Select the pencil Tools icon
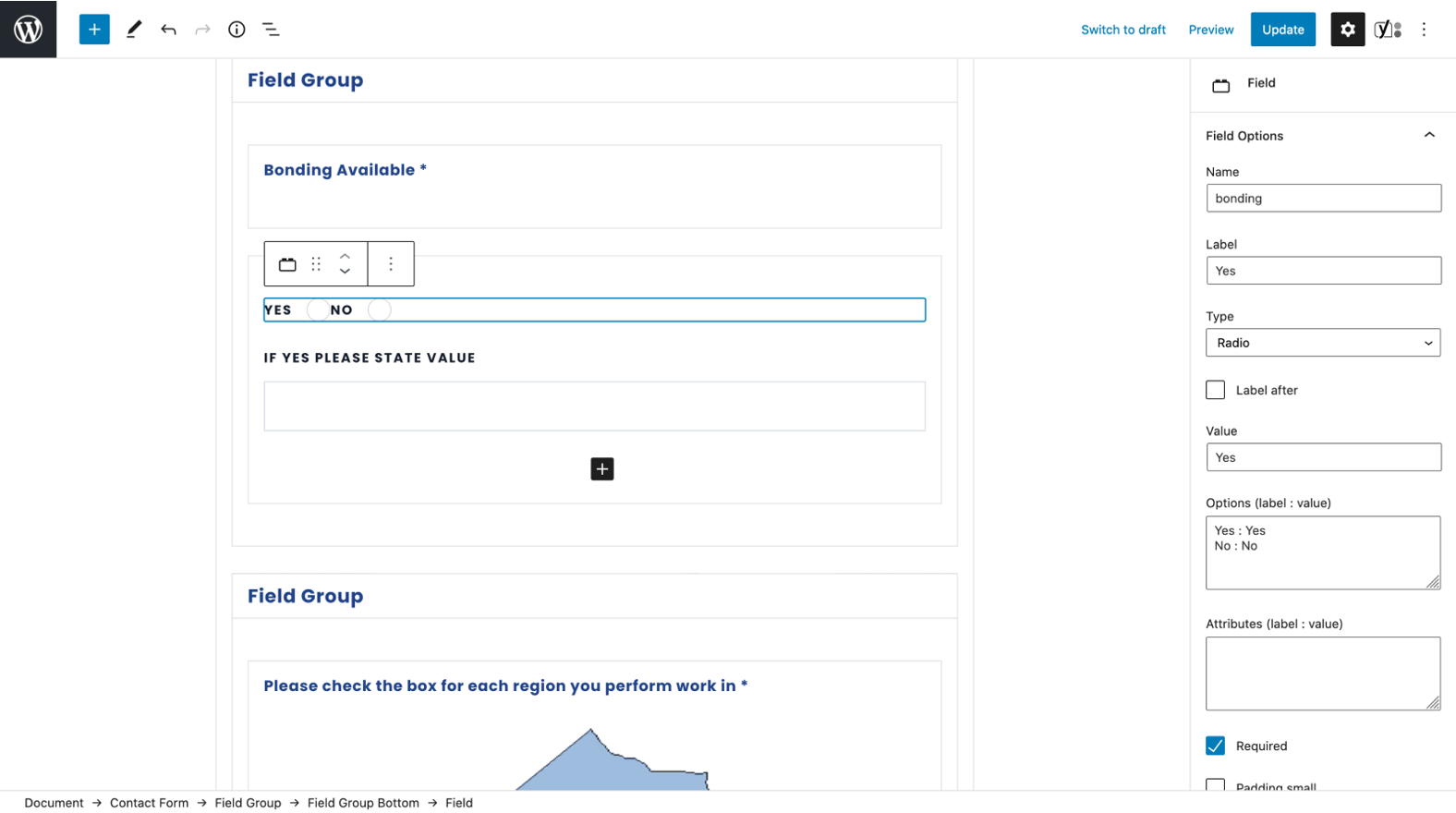 point(134,30)
